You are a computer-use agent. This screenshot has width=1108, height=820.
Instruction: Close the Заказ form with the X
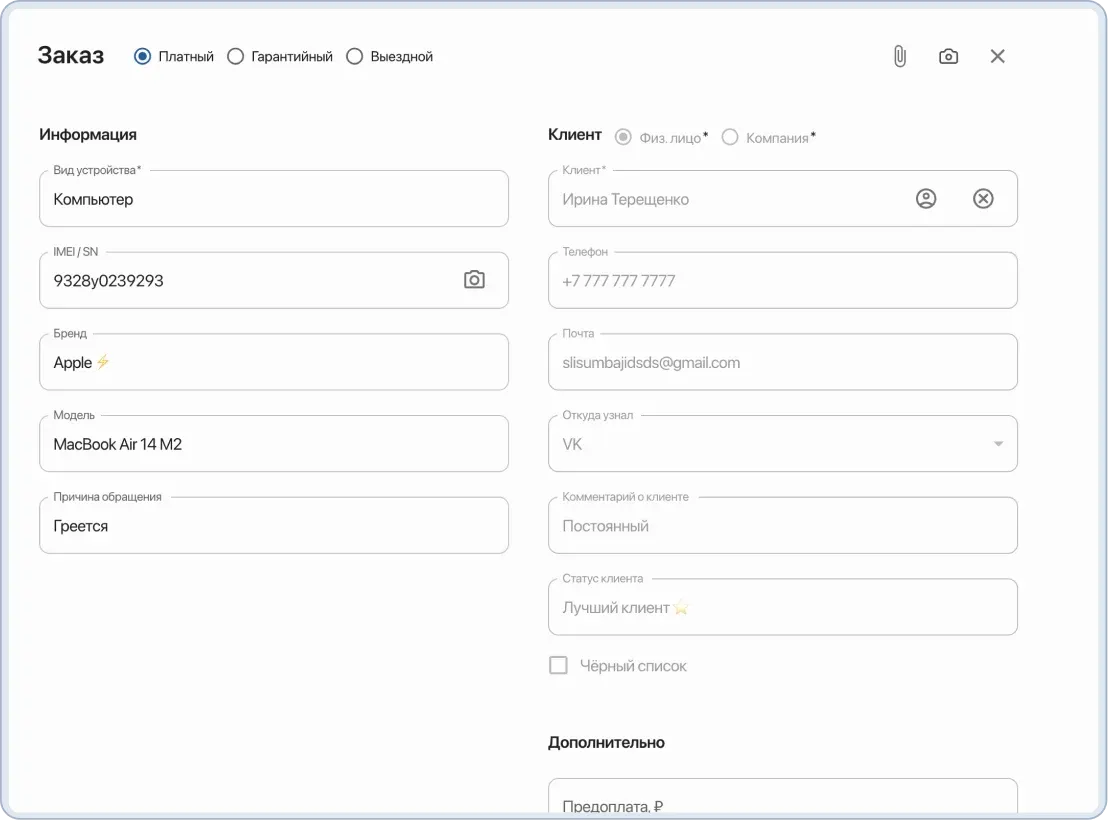(x=997, y=56)
